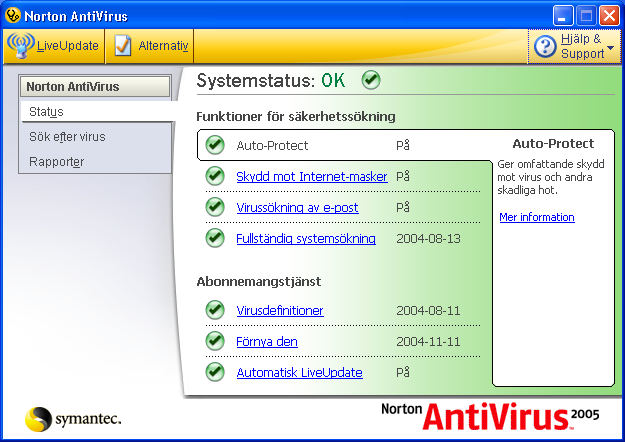625x442 pixels.
Task: Click the date 2004-08-13
Action: pyautogui.click(x=428, y=238)
